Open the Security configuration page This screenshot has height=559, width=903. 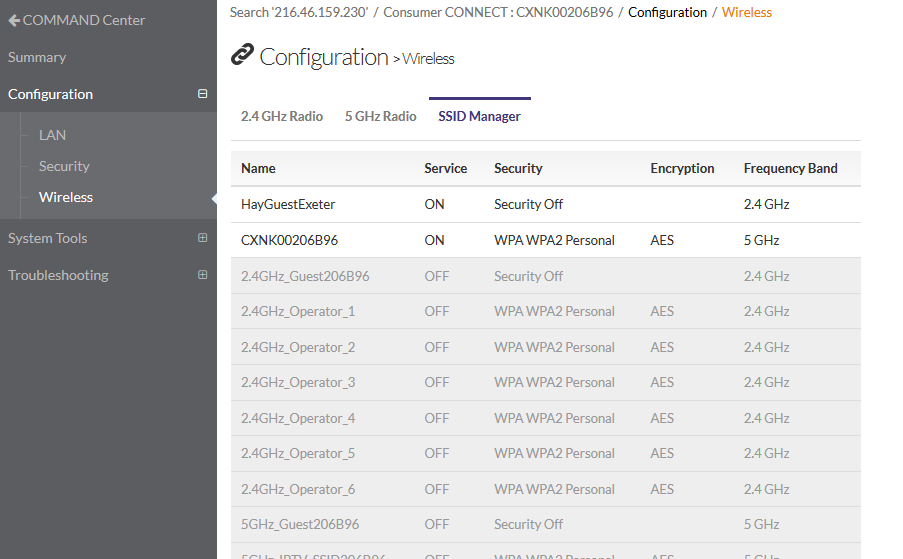click(64, 166)
